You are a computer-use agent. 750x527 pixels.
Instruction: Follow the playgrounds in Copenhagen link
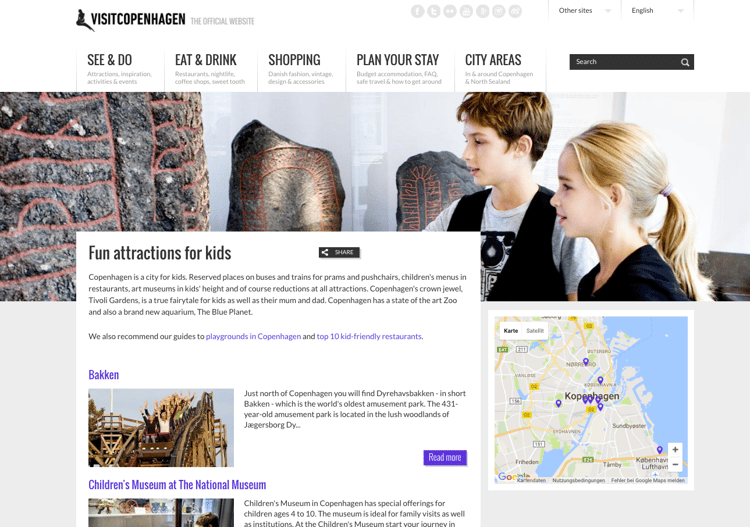point(253,336)
